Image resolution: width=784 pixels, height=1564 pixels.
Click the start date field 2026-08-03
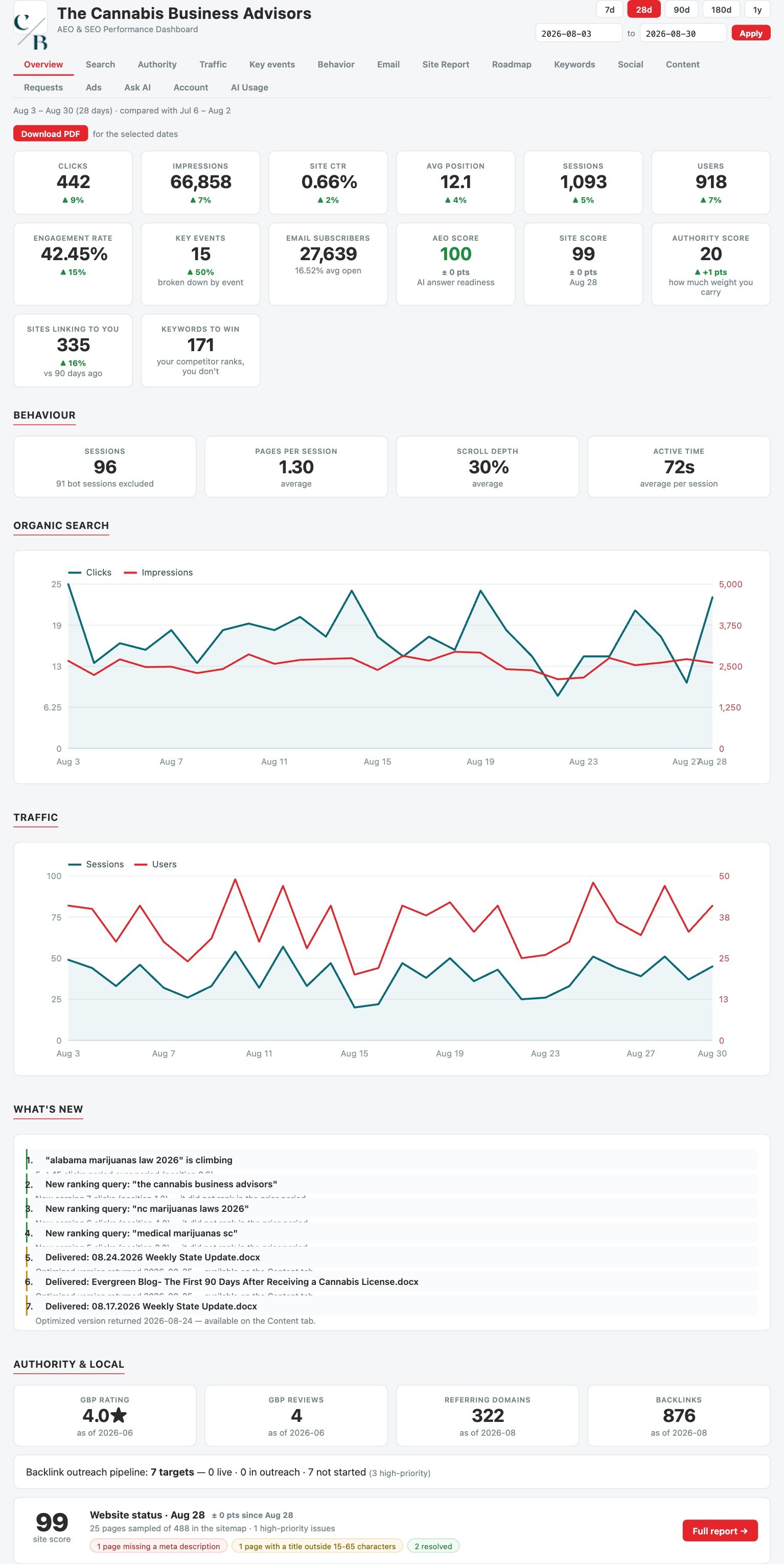(x=579, y=33)
